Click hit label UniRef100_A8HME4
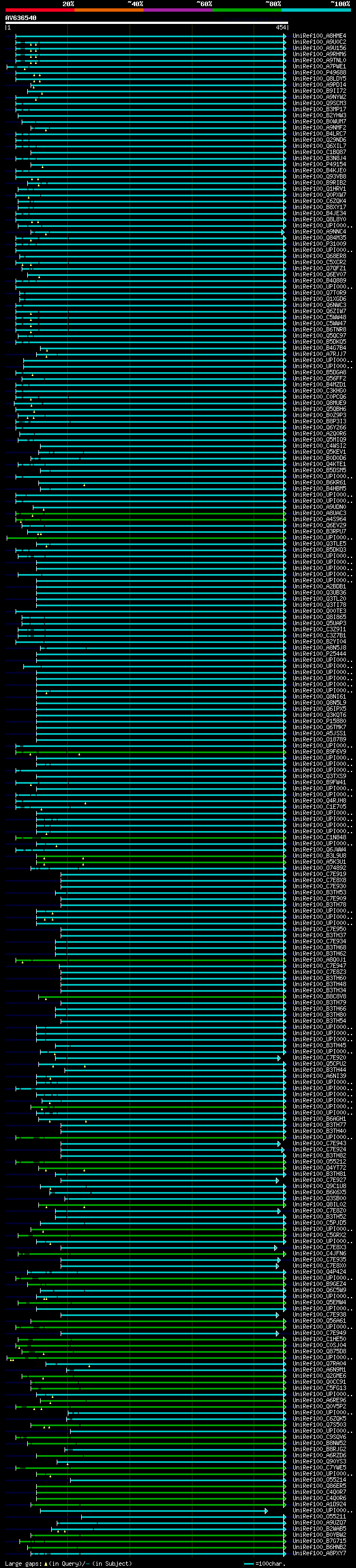356x1568 pixels. pos(319,36)
